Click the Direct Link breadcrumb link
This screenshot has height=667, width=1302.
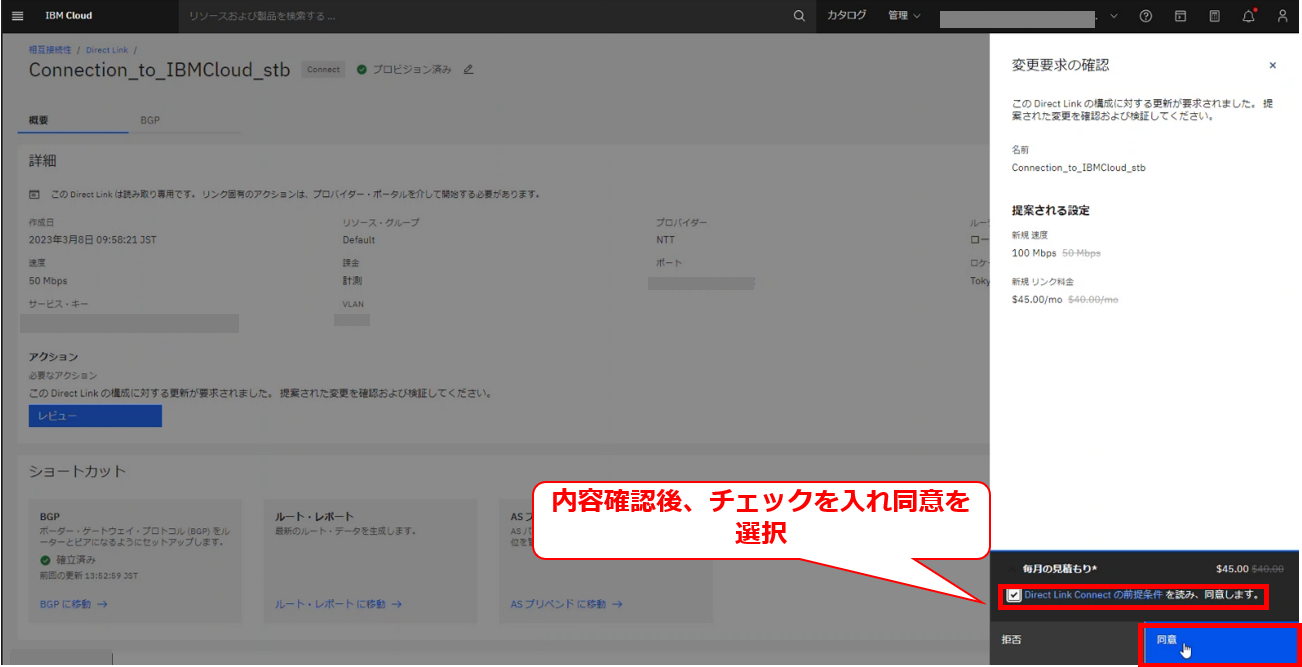pos(106,49)
